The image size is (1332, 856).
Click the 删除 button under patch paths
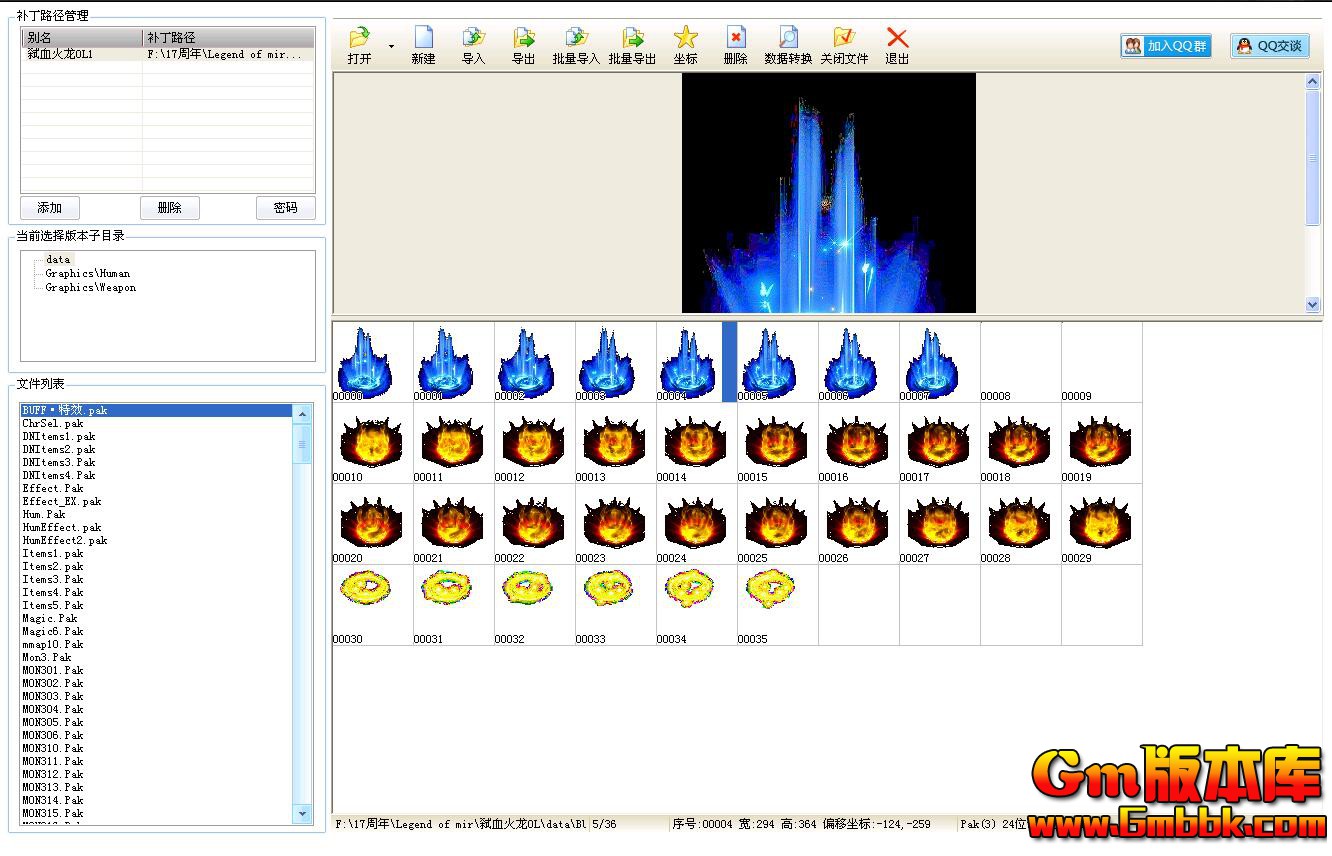(169, 208)
